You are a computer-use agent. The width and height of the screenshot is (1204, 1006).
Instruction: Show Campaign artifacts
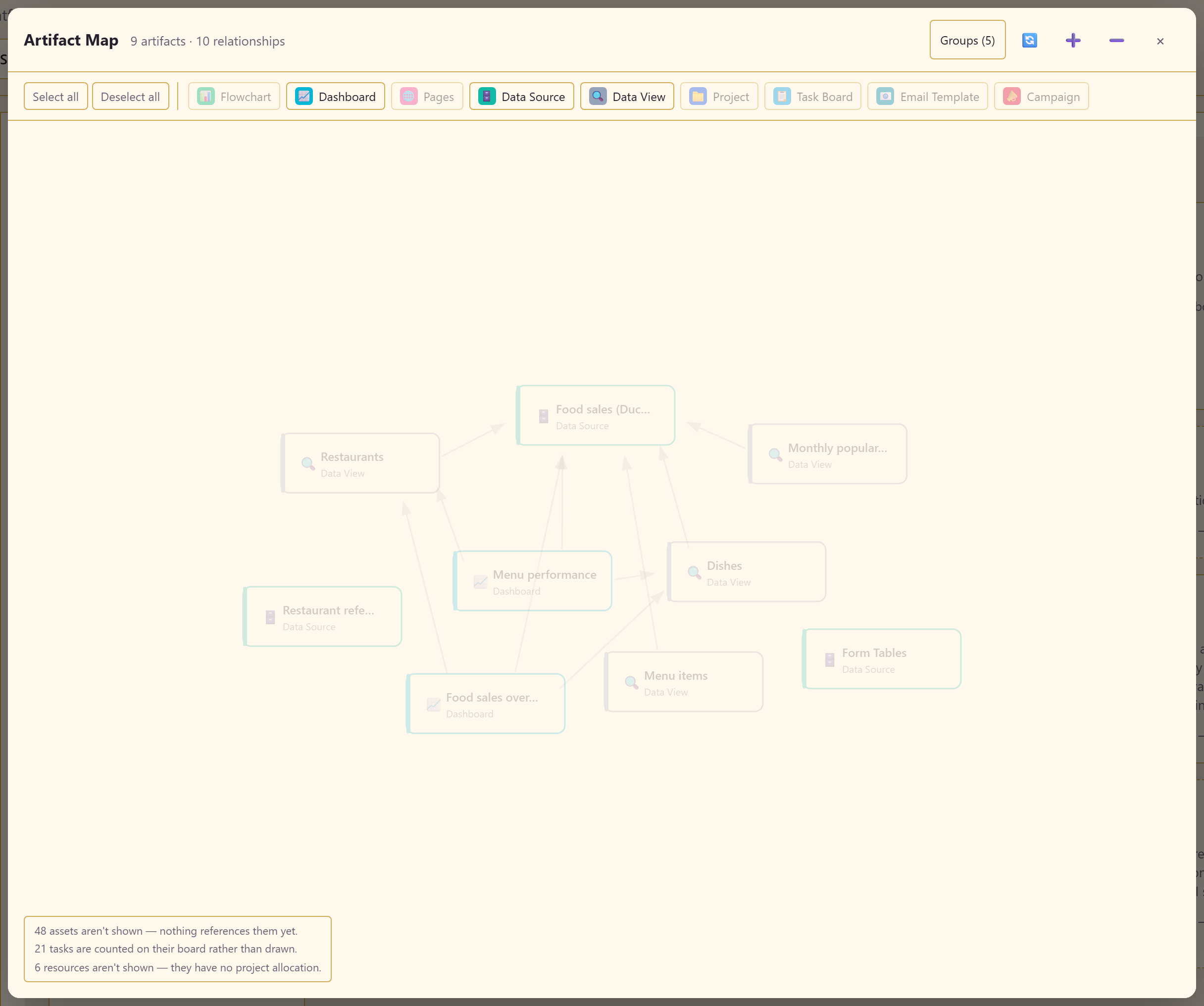tap(1041, 97)
